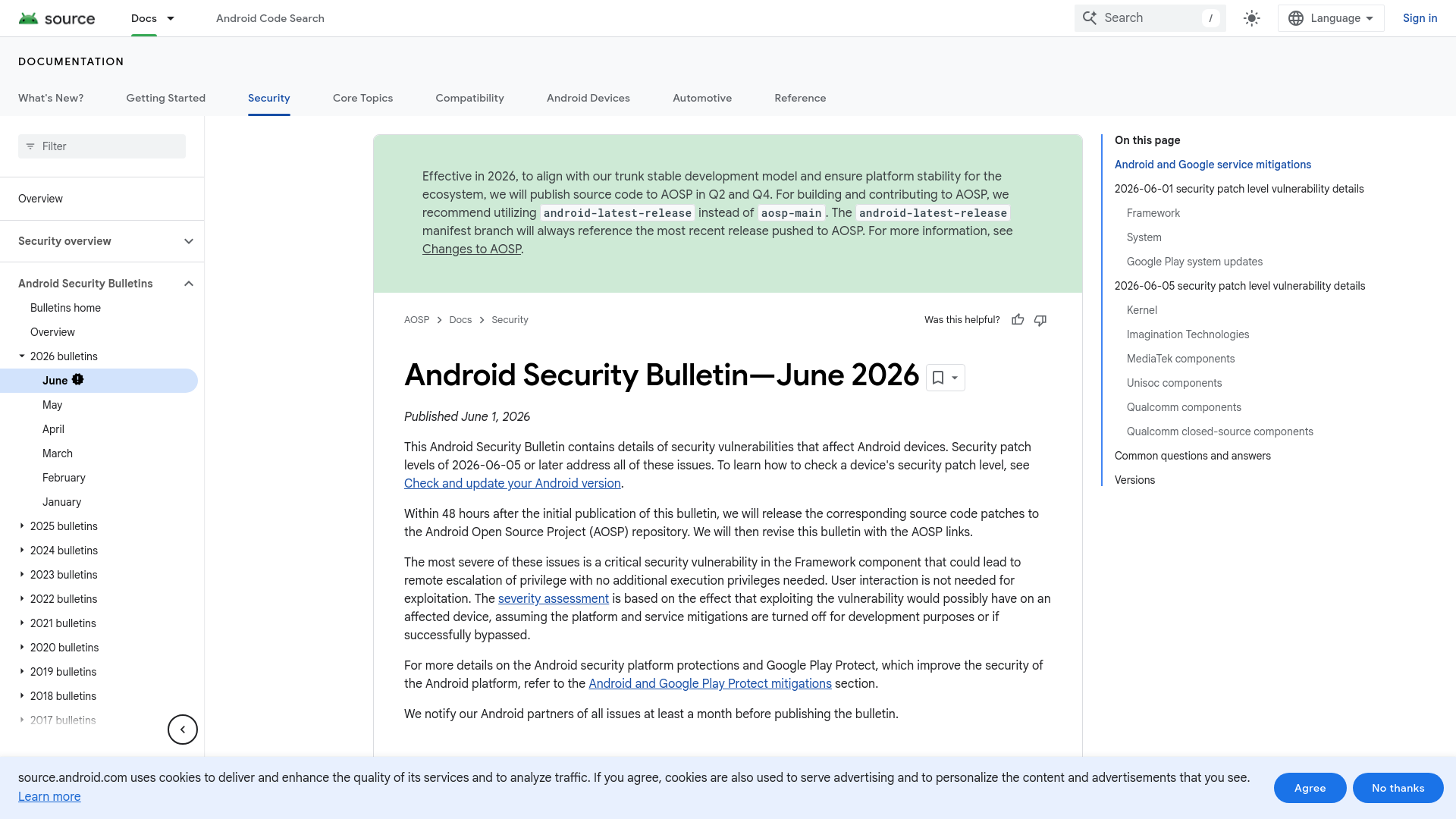Expand the 2021 bulletins tree
The image size is (1456, 819).
[22, 623]
